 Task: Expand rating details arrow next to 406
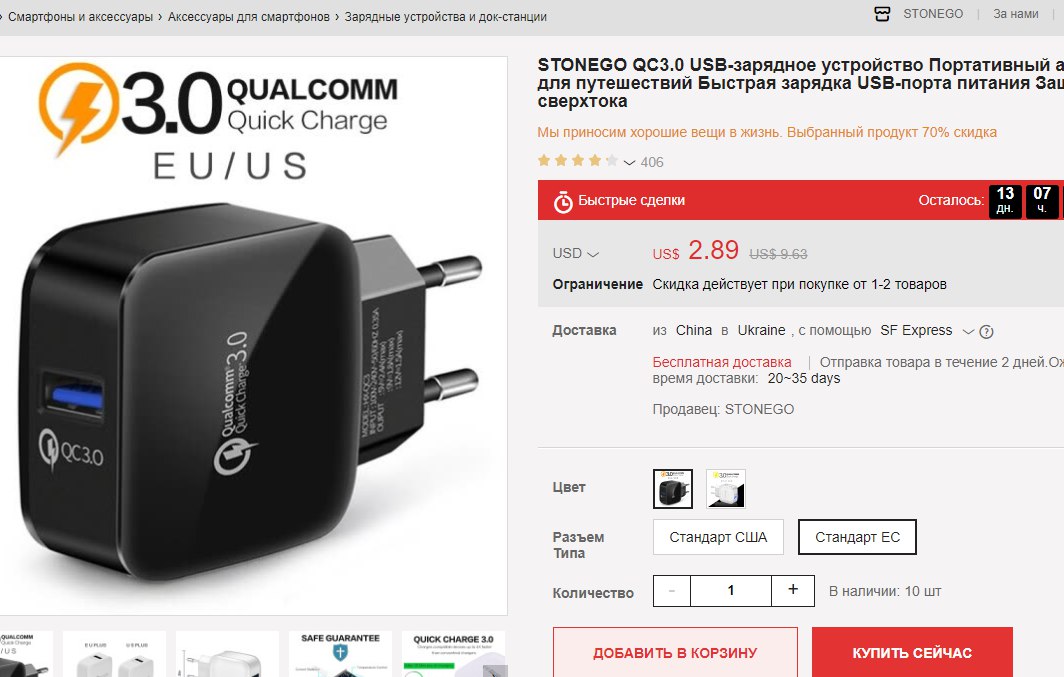629,163
